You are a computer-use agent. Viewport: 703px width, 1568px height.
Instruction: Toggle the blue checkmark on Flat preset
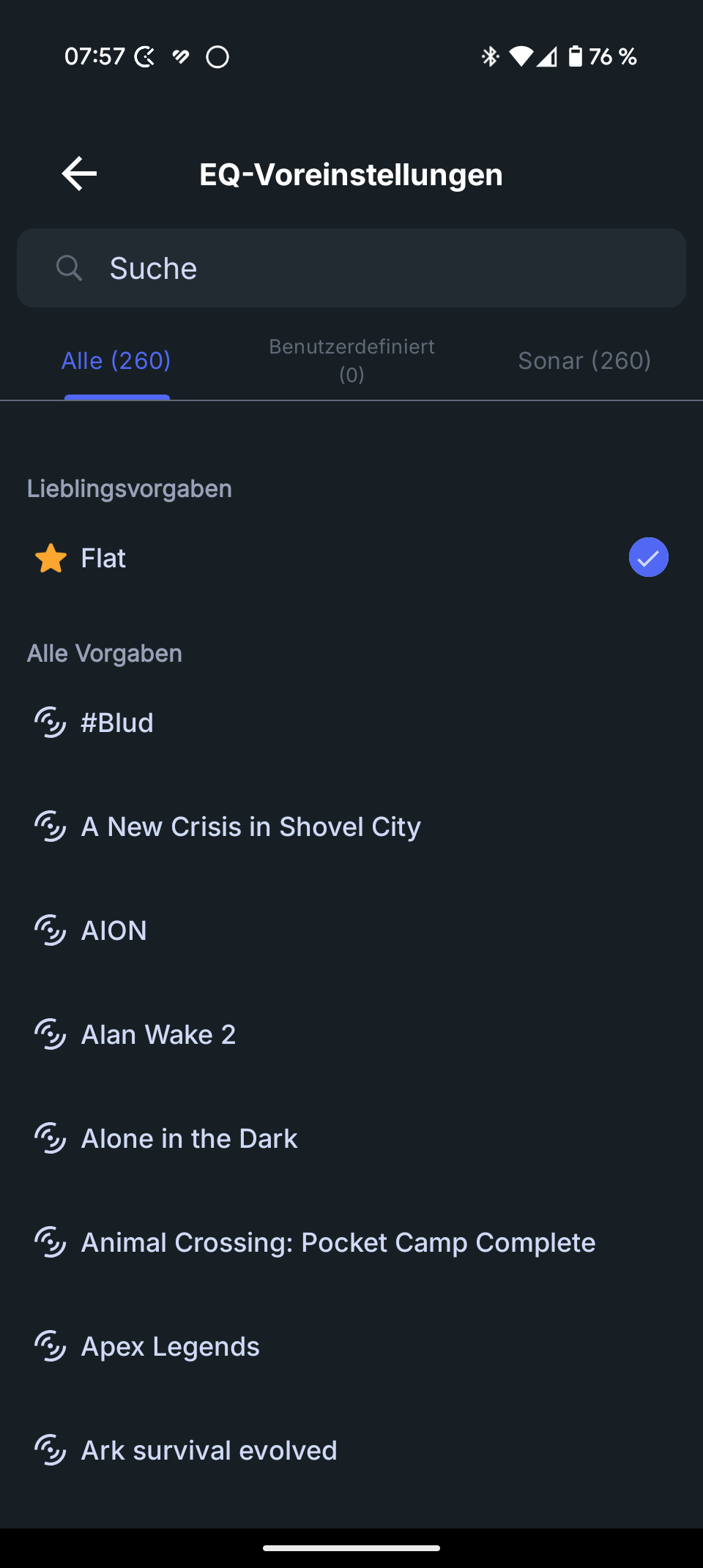tap(648, 558)
